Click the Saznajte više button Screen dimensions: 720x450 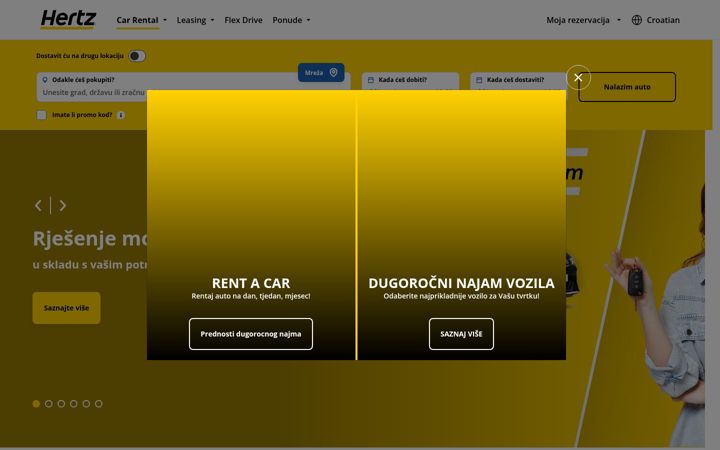click(67, 308)
